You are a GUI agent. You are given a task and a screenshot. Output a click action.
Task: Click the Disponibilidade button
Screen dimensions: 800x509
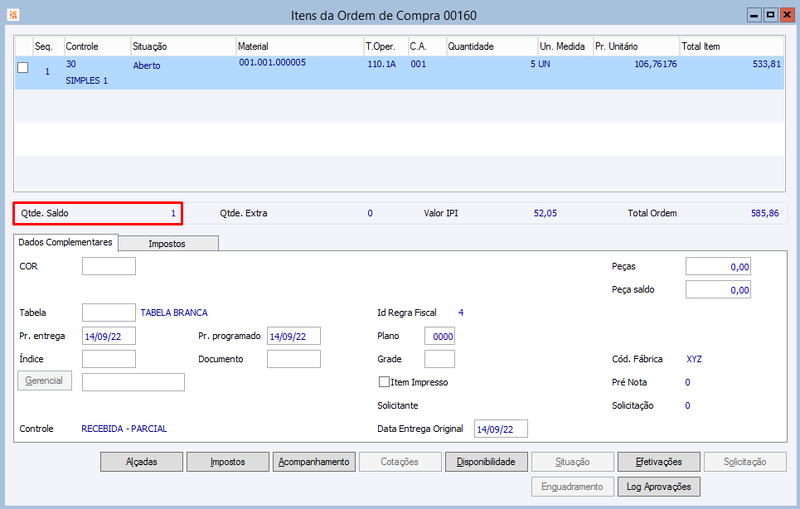click(x=486, y=462)
